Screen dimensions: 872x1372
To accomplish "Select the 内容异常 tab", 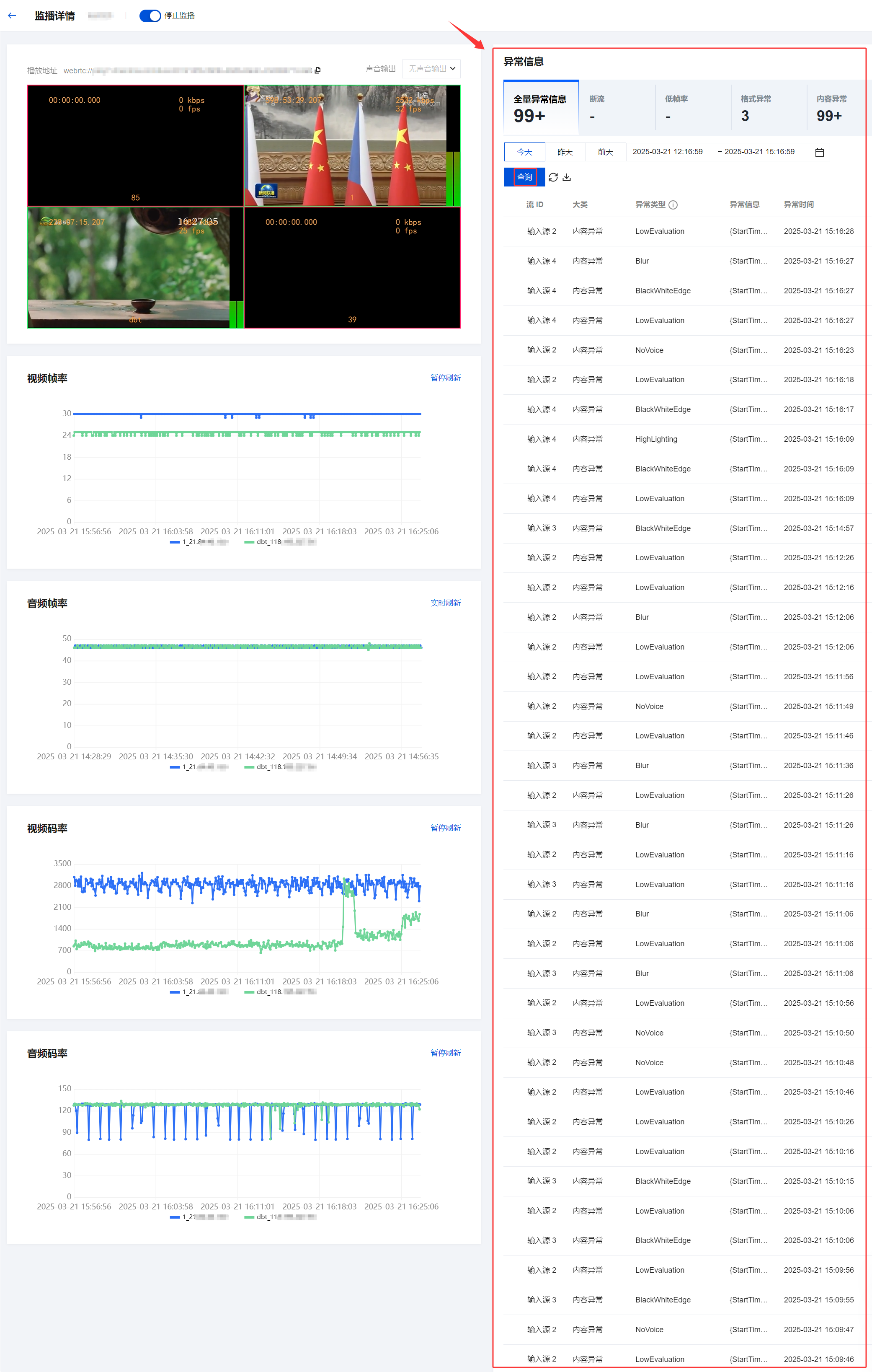I will (x=839, y=108).
